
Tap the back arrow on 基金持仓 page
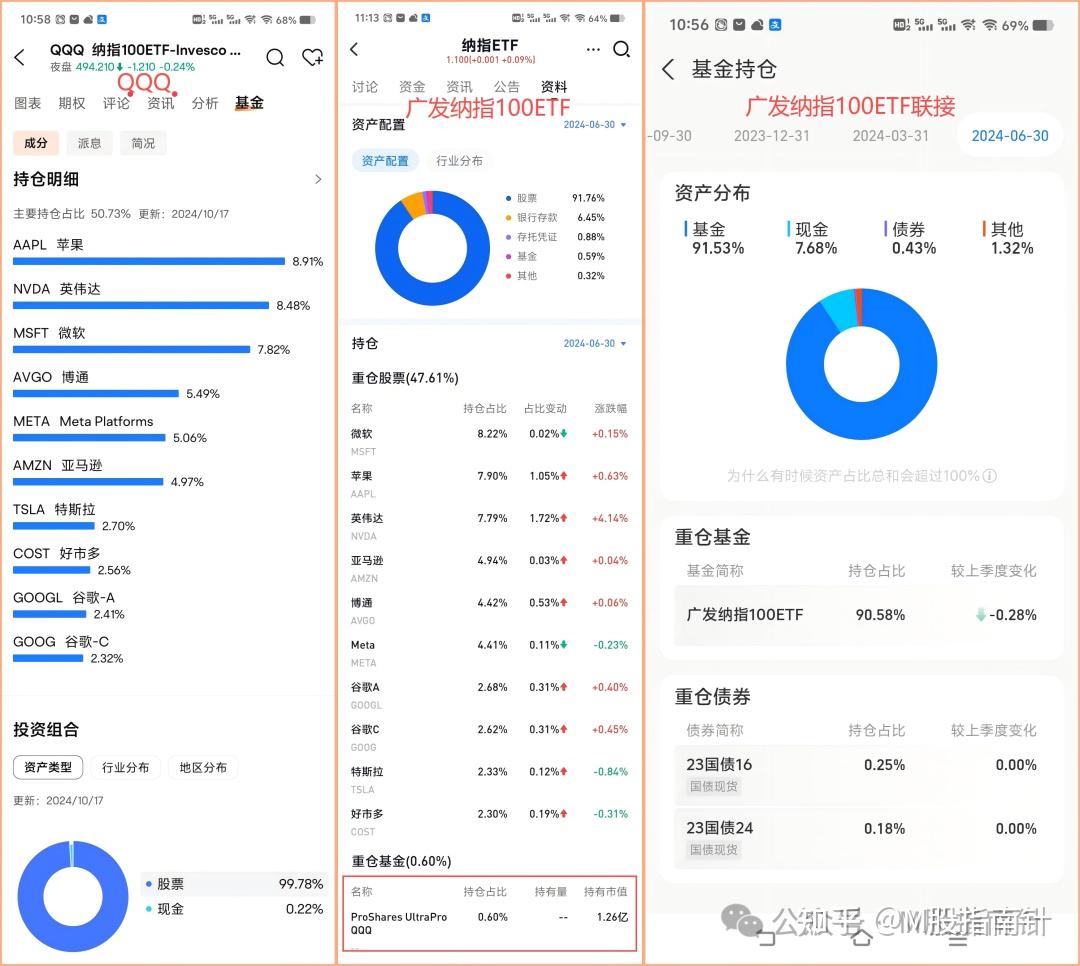pos(670,69)
